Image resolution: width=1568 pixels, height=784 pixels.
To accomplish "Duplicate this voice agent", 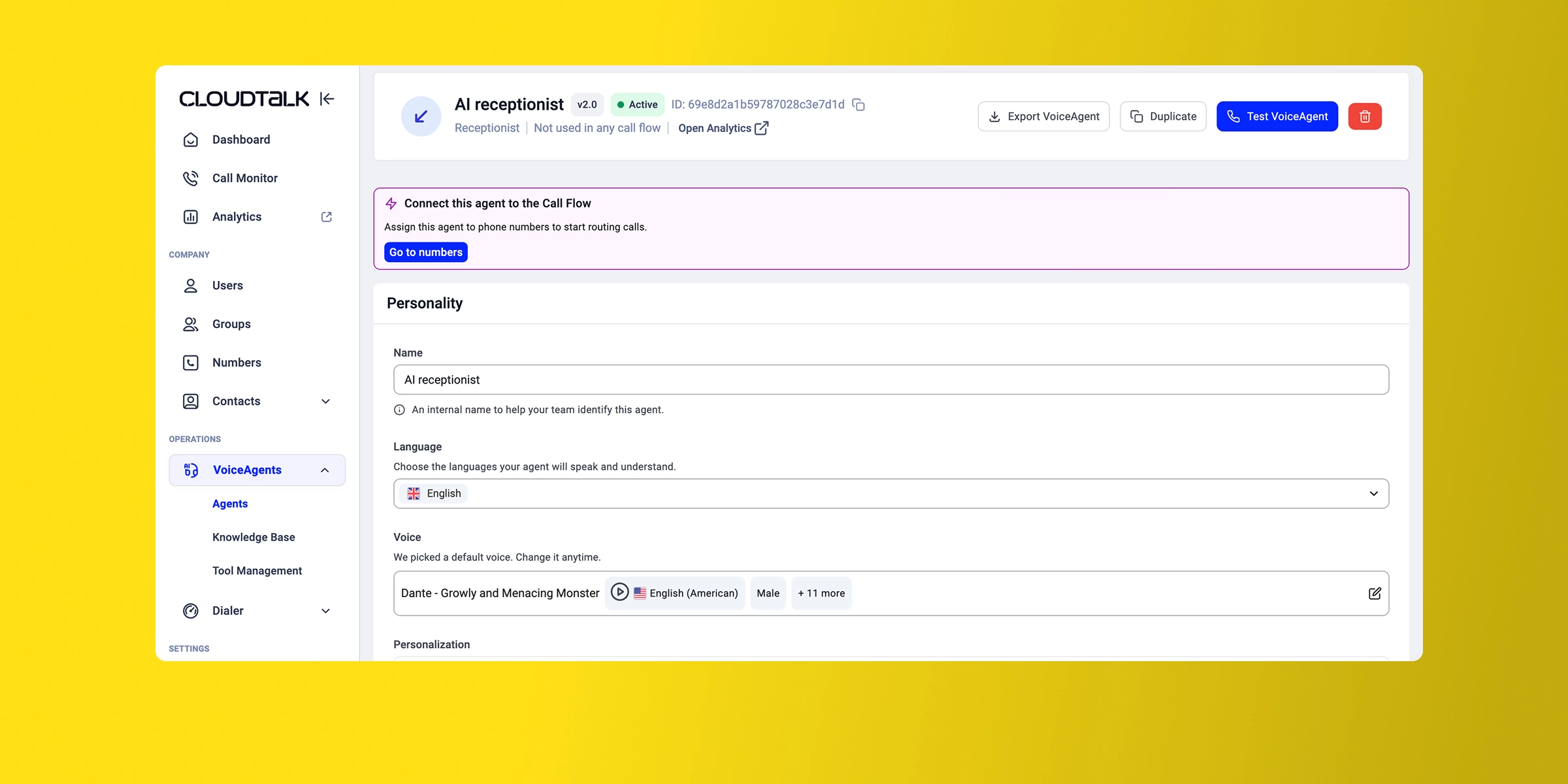I will pyautogui.click(x=1163, y=116).
